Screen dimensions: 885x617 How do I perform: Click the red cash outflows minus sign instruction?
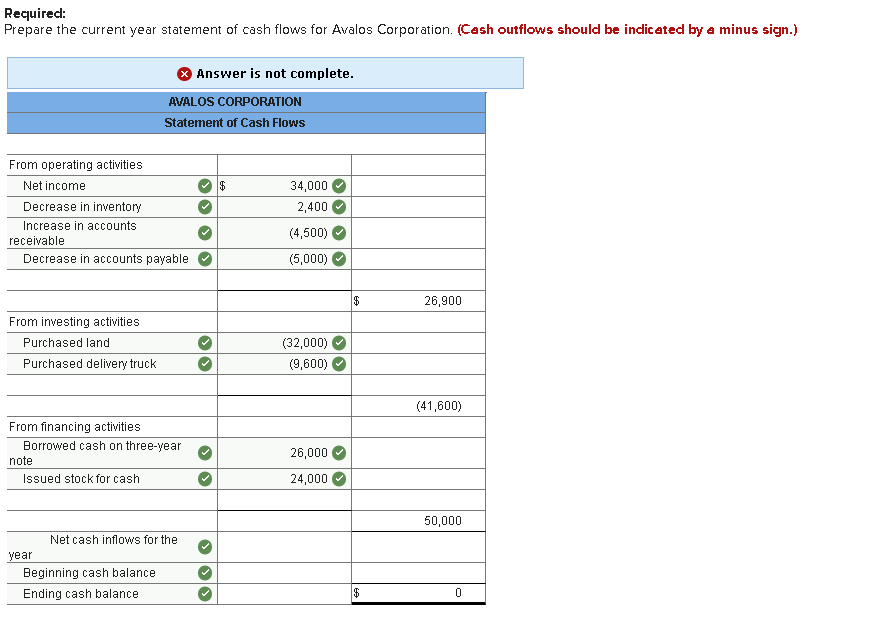click(x=627, y=29)
